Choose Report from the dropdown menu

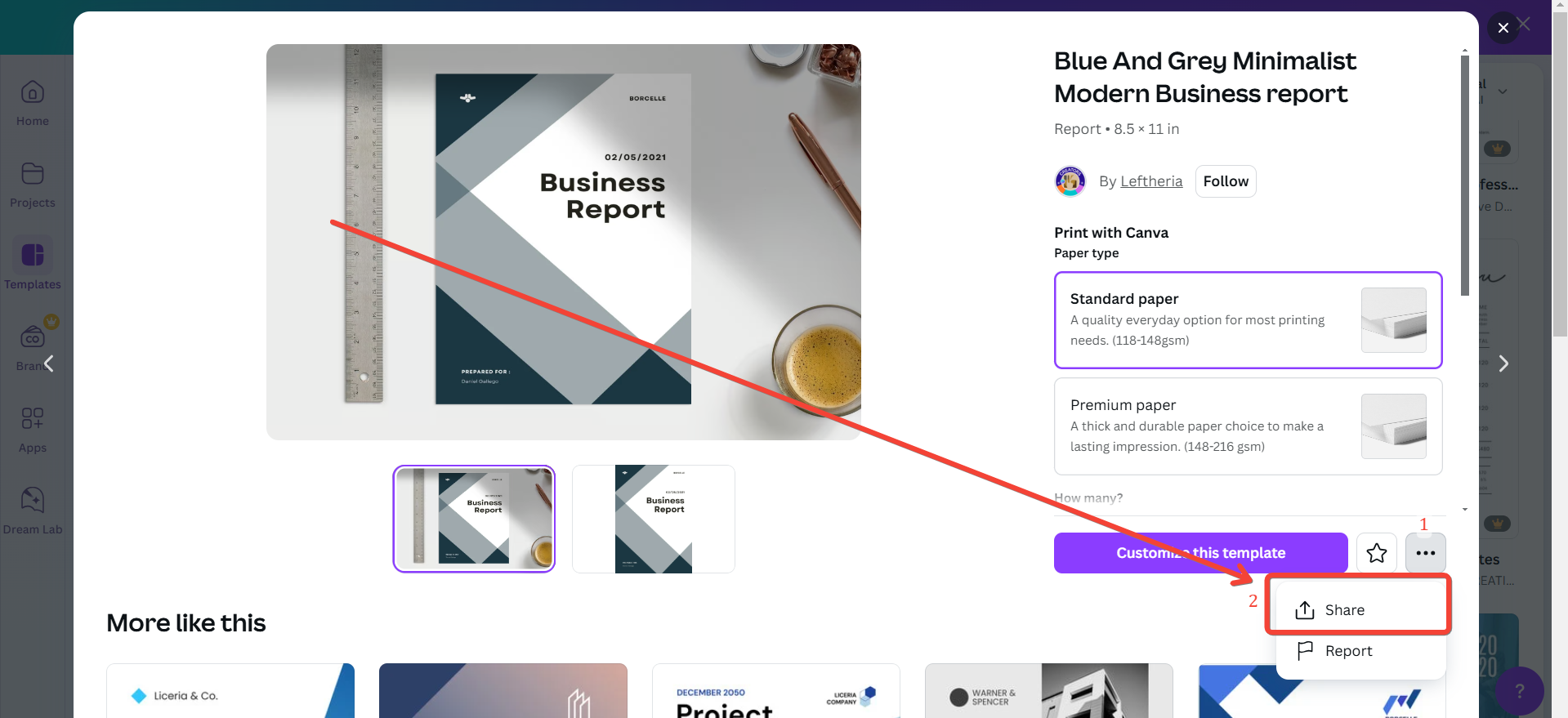click(1361, 651)
